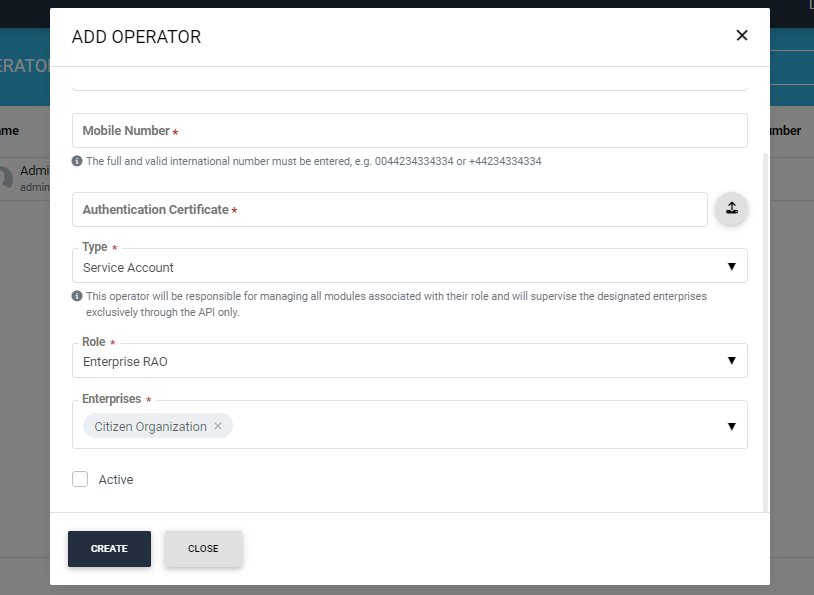The image size is (814, 595).
Task: Select the Citizen Organization chip label
Action: 150,426
